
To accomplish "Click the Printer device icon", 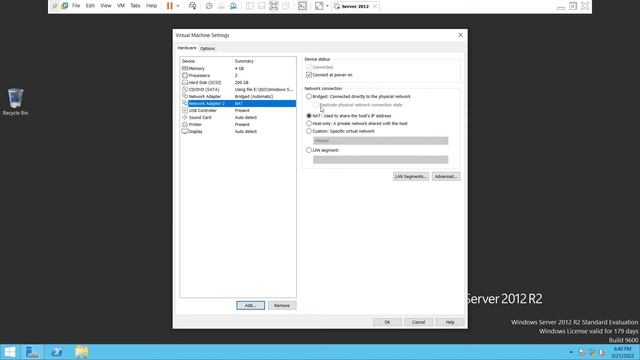I will tap(185, 124).
